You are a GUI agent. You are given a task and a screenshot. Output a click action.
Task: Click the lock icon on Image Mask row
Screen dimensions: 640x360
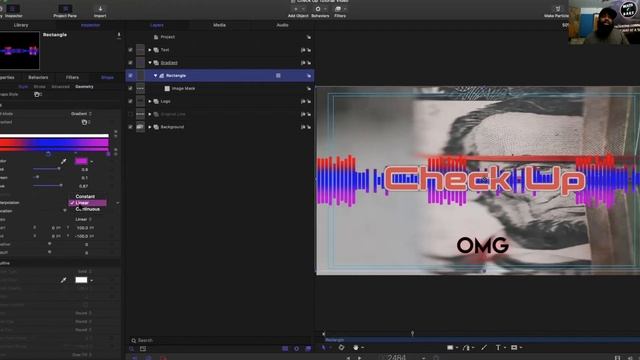tap(309, 89)
